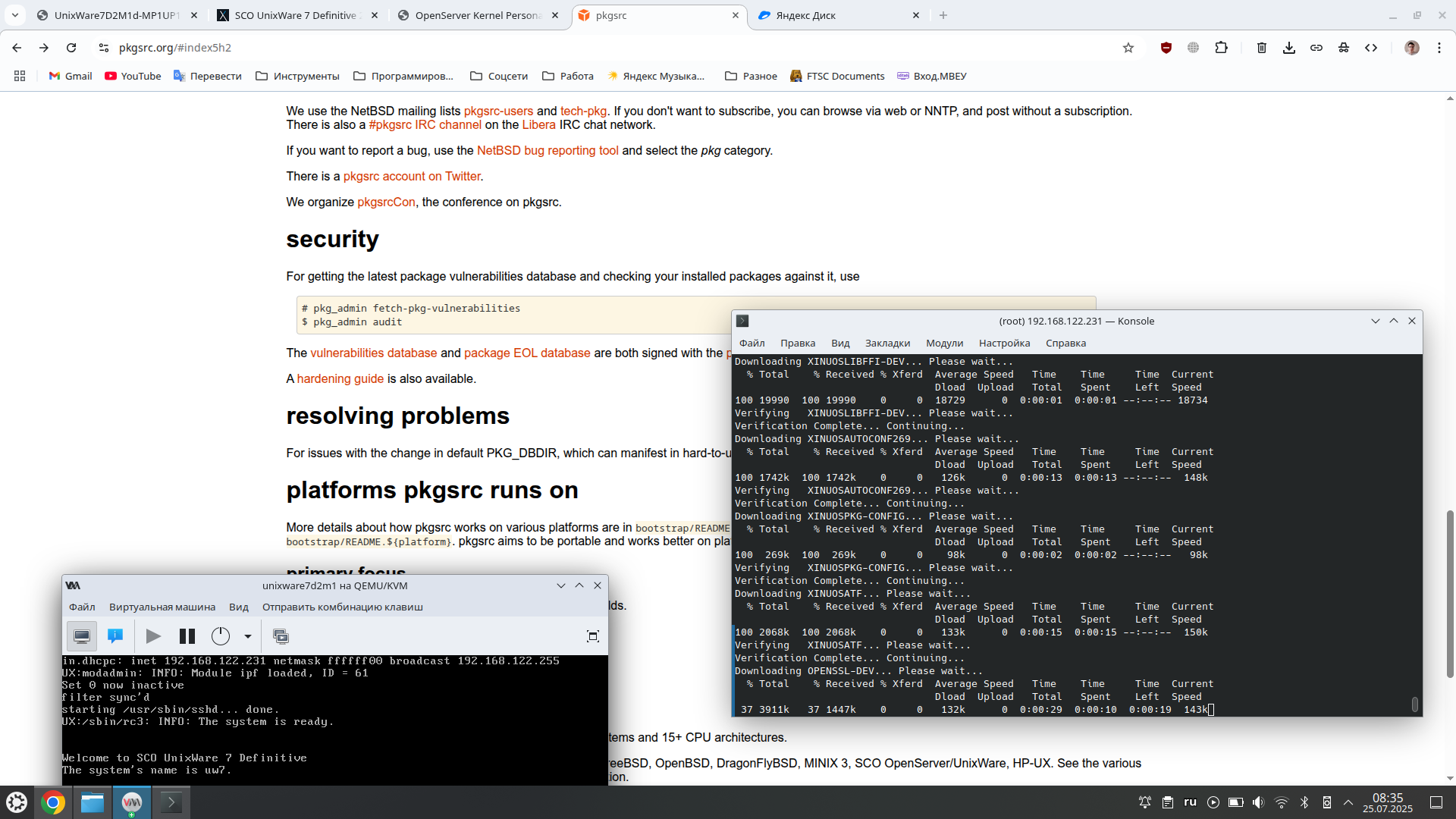Viewport: 1456px width, 819px height.
Task: Open Virtual Machine Manager taskbar icon
Action: click(x=132, y=802)
